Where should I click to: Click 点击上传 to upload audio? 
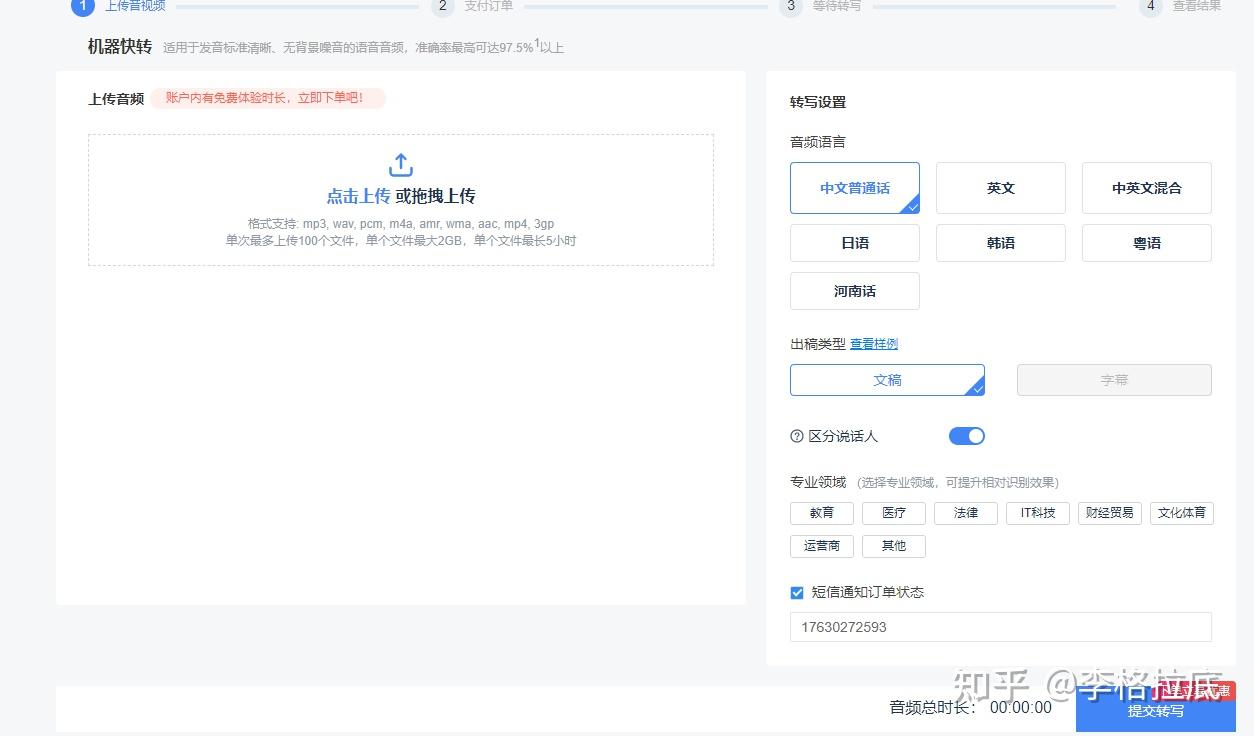click(x=358, y=196)
